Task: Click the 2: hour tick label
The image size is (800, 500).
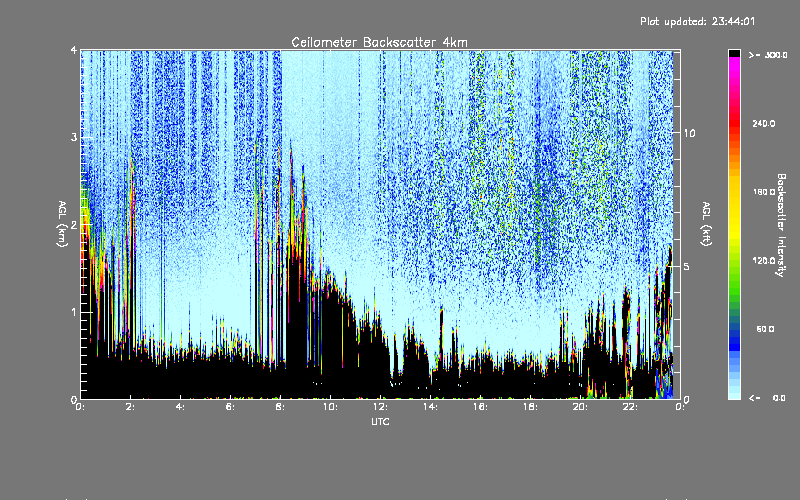Action: pyautogui.click(x=131, y=407)
